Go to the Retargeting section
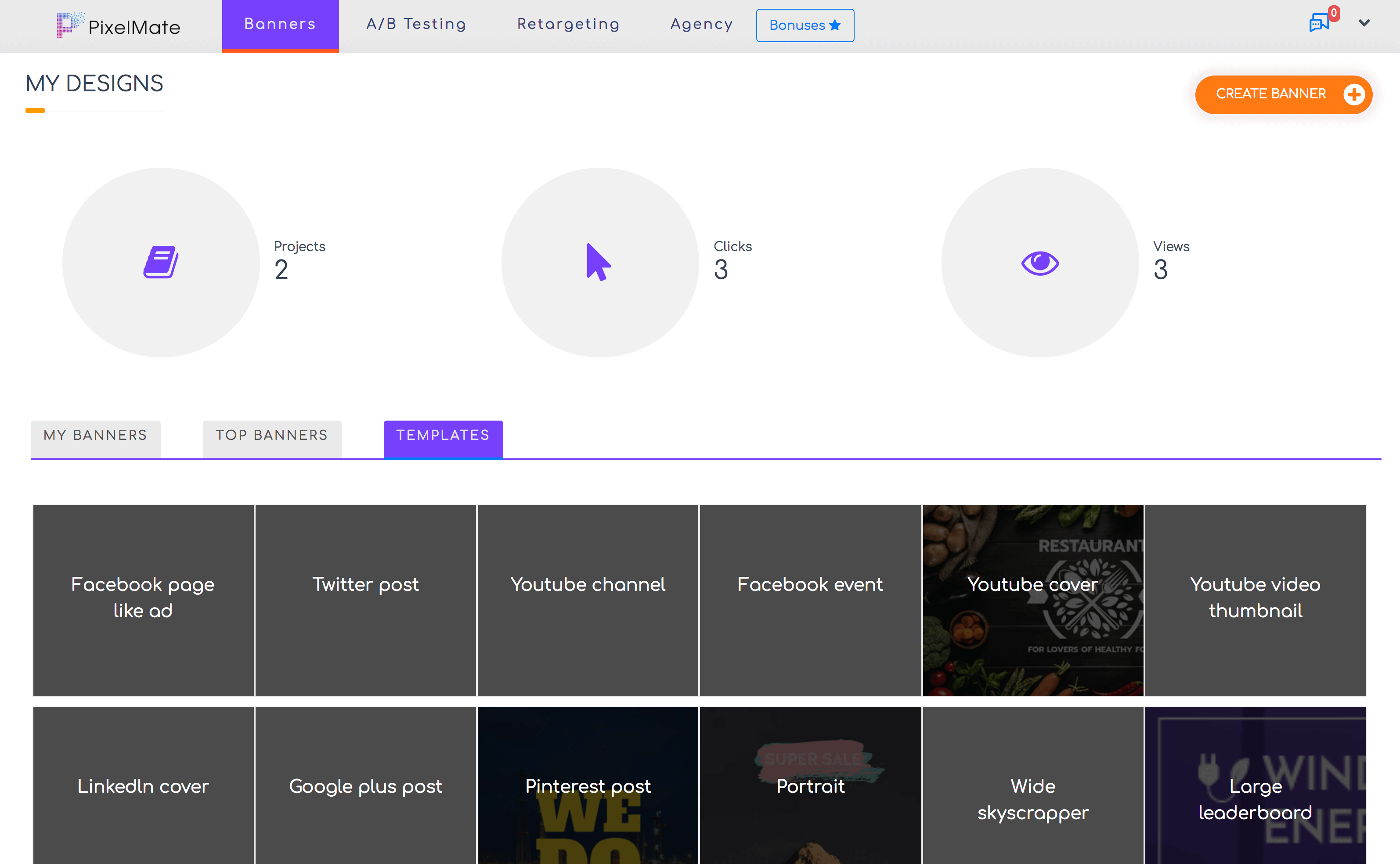Screen dimensions: 1400x864 coord(568,24)
